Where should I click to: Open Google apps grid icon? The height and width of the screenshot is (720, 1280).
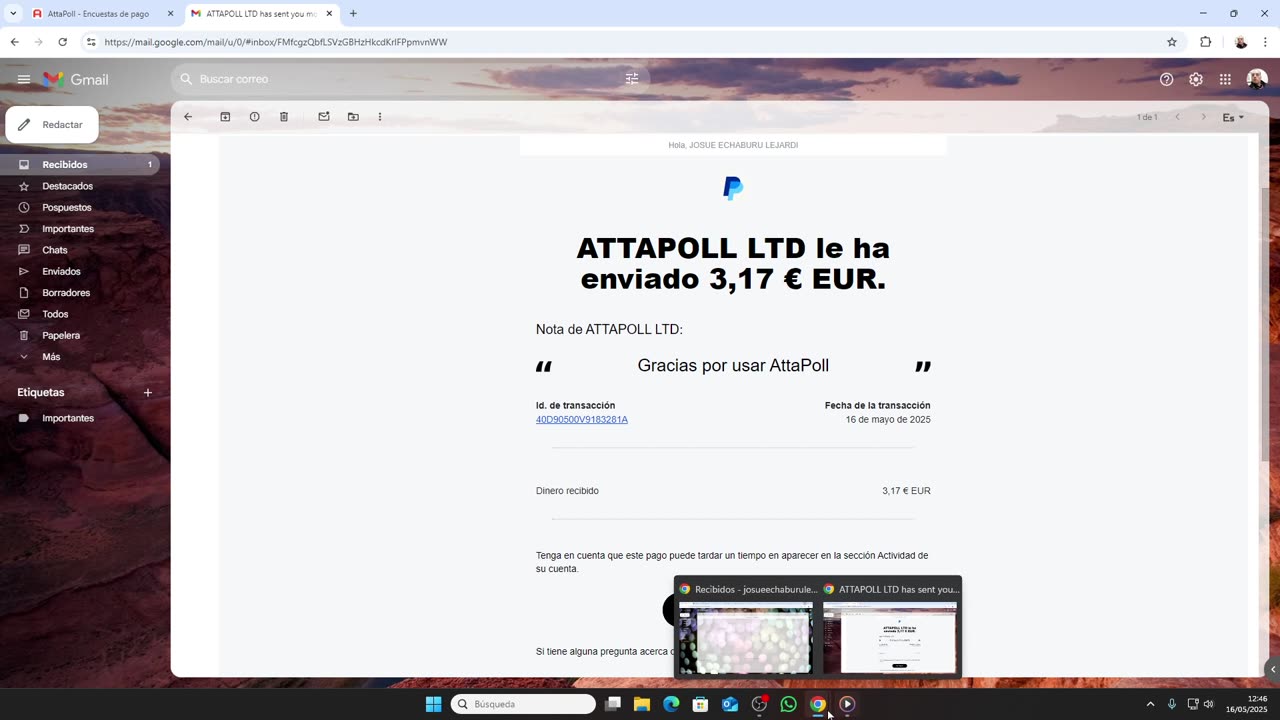tap(1225, 79)
